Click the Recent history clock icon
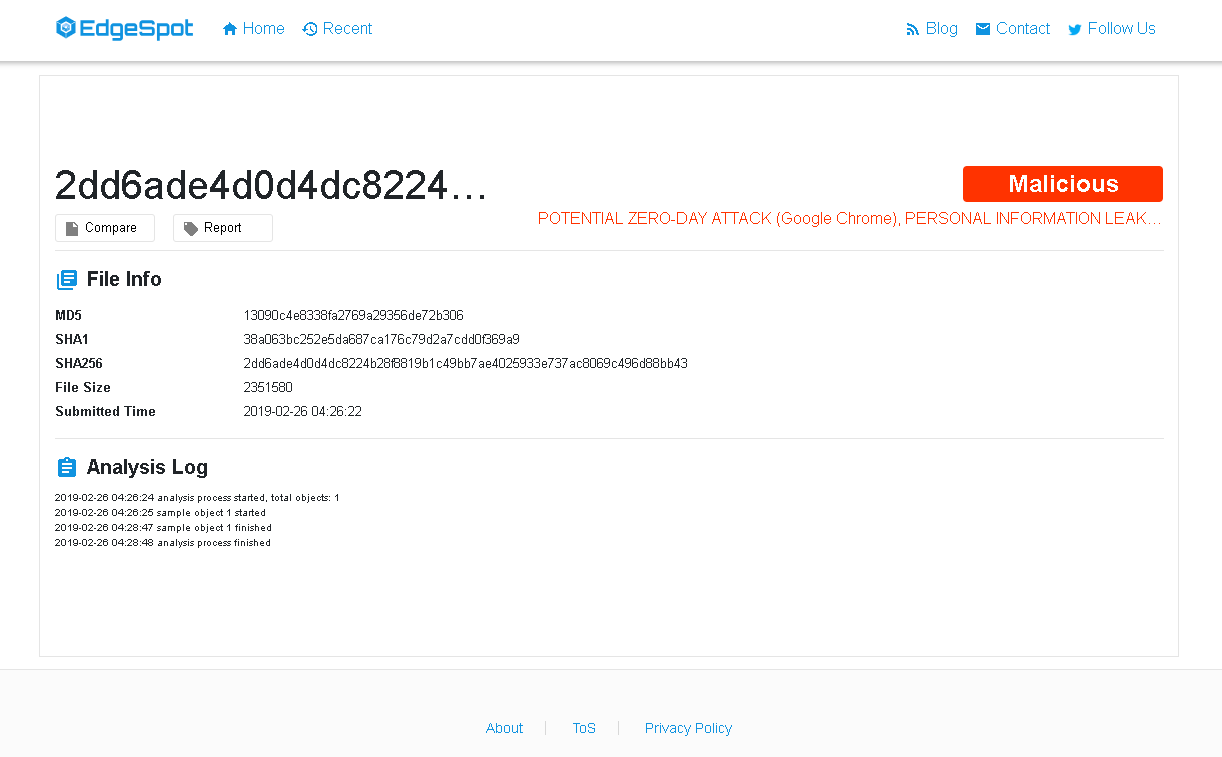The width and height of the screenshot is (1222, 757). (308, 28)
